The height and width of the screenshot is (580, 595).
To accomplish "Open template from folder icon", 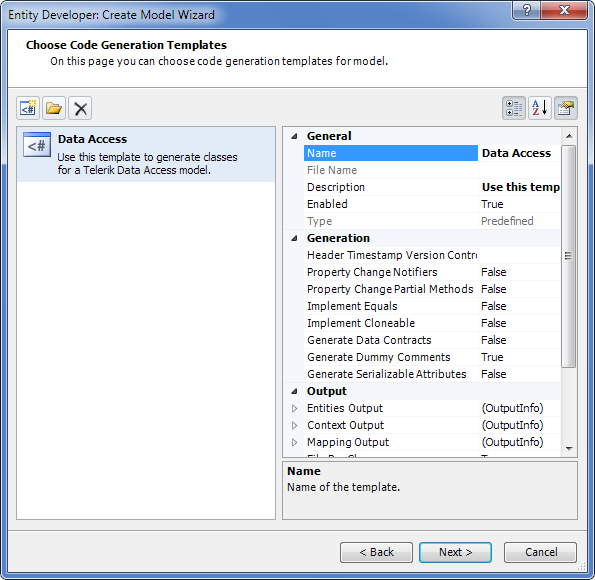I will (54, 108).
